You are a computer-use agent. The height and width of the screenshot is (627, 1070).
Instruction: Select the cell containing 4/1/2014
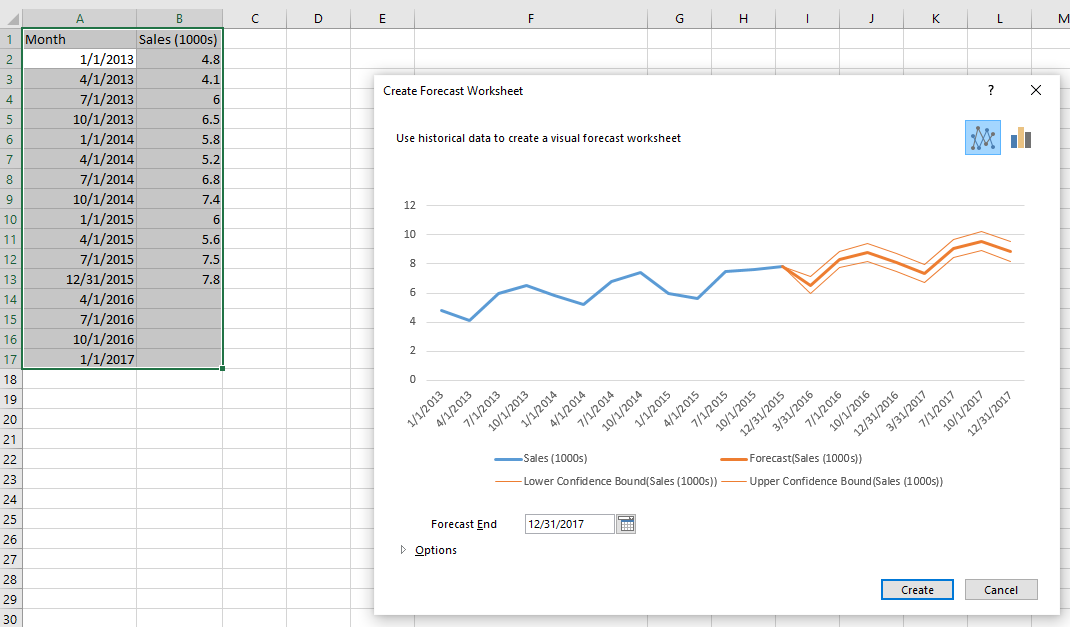coord(80,159)
